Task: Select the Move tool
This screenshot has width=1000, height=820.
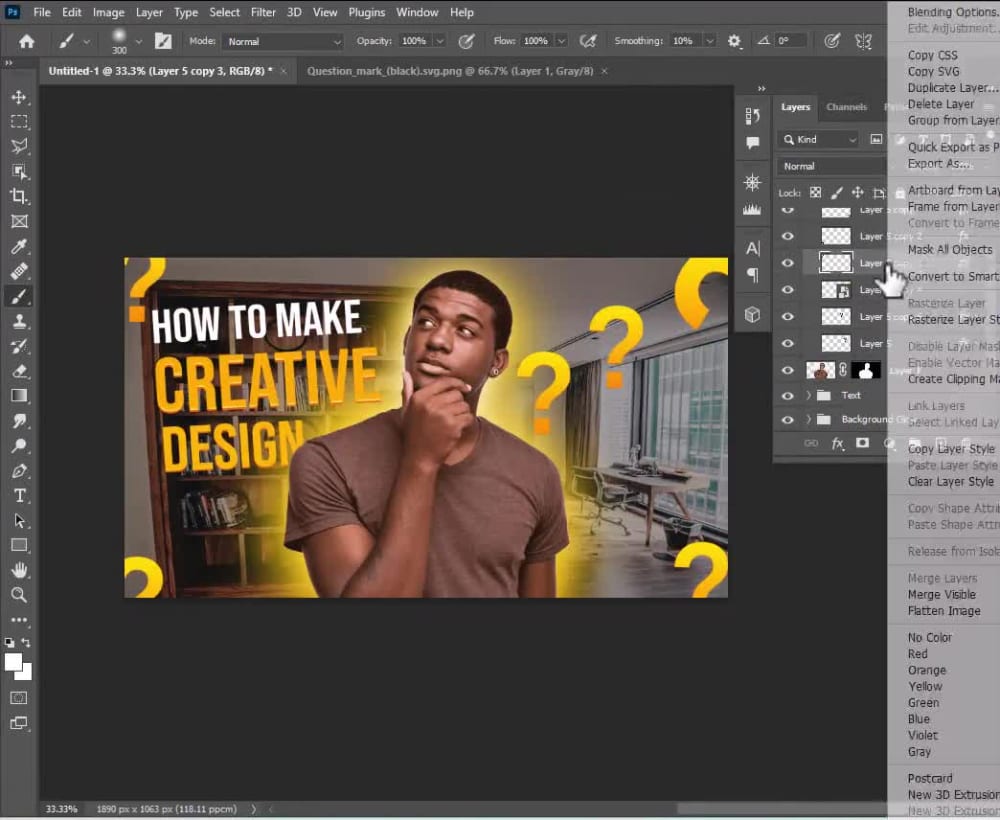Action: [x=20, y=97]
